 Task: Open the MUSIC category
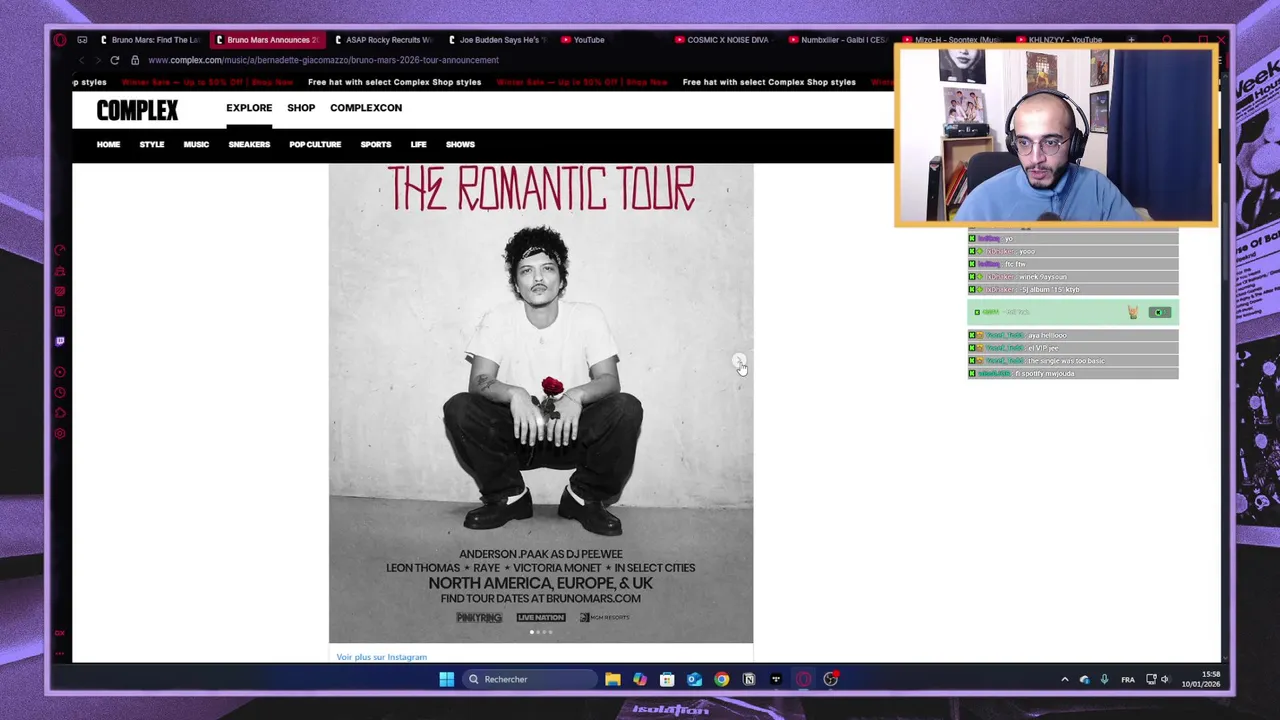click(196, 145)
